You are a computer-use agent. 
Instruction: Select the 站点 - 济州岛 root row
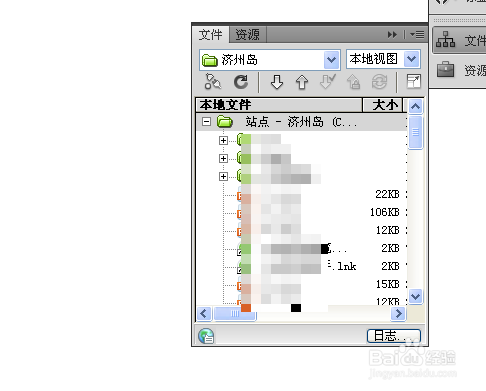302,122
